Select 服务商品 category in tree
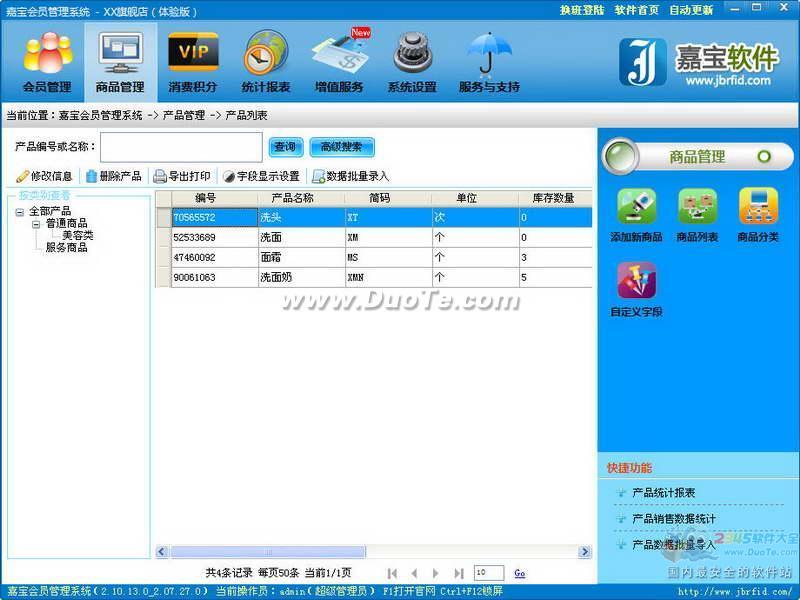This screenshot has width=800, height=600. tap(66, 247)
